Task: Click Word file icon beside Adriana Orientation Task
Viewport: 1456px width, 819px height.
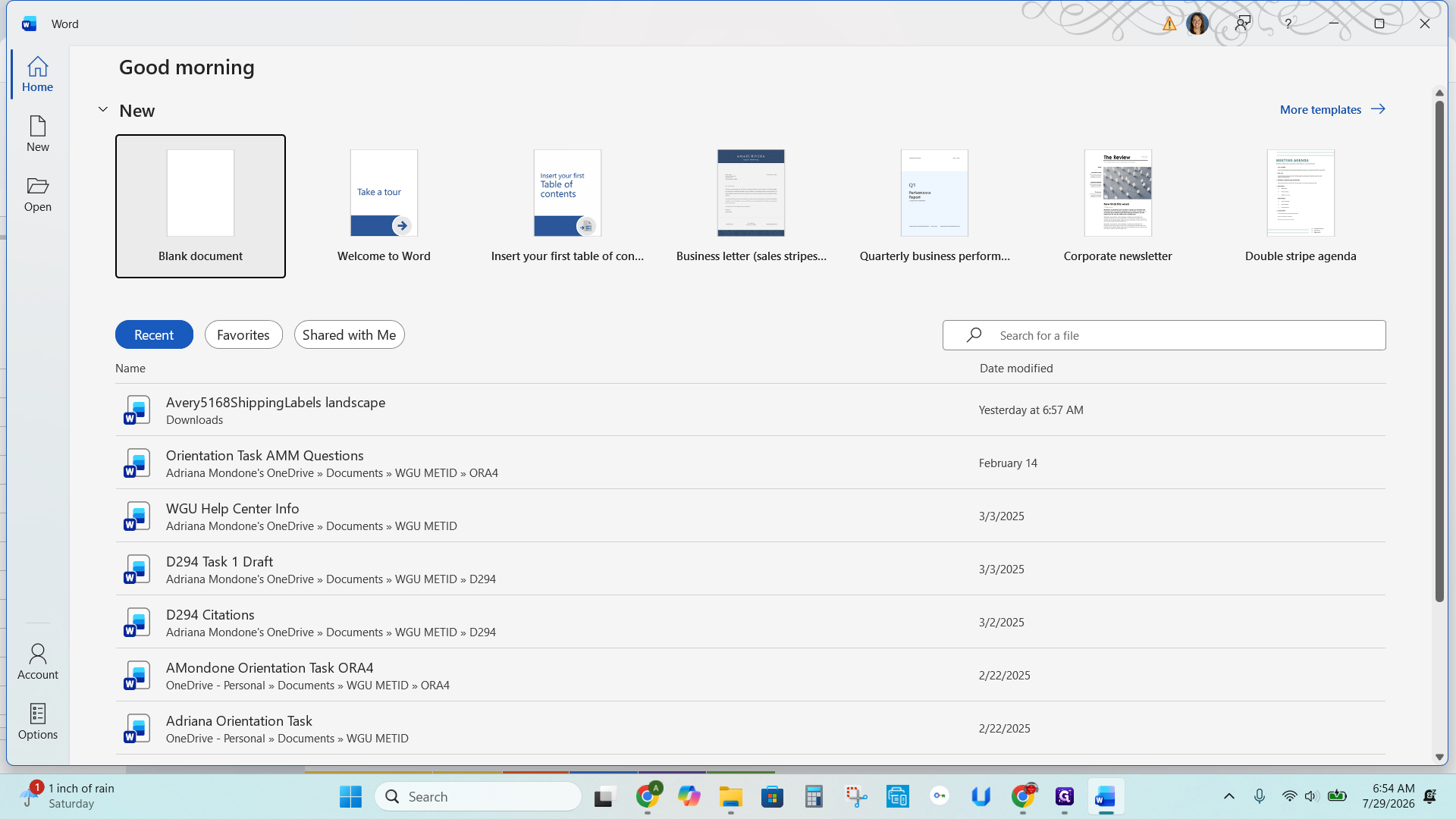Action: coord(137,729)
